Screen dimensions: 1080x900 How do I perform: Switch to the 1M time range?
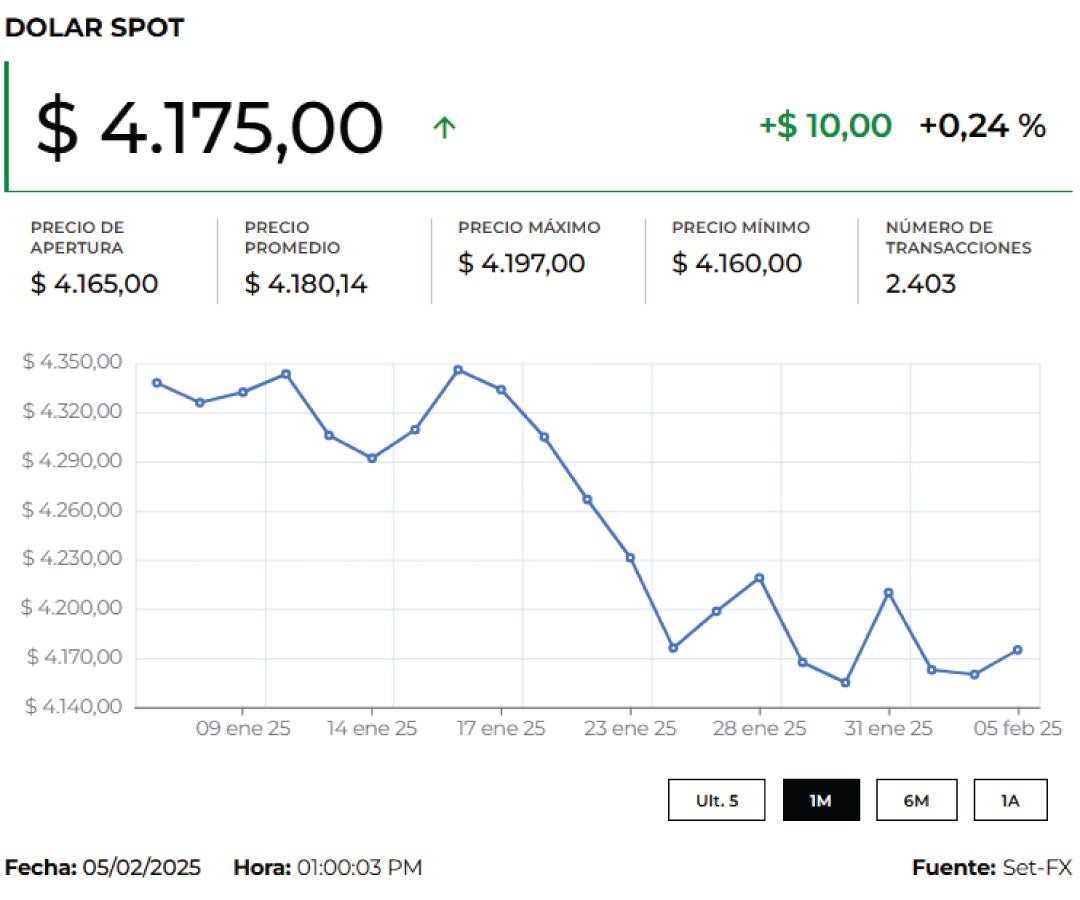click(x=820, y=800)
